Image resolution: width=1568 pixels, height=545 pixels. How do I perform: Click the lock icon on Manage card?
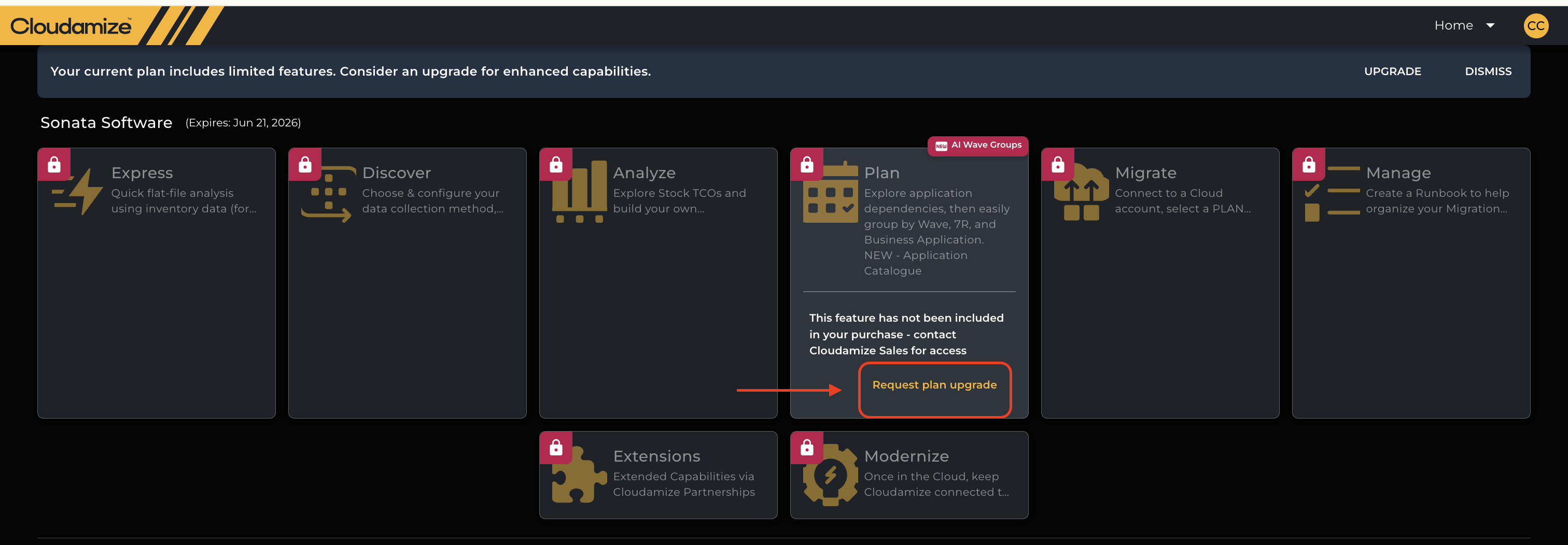coord(1309,164)
